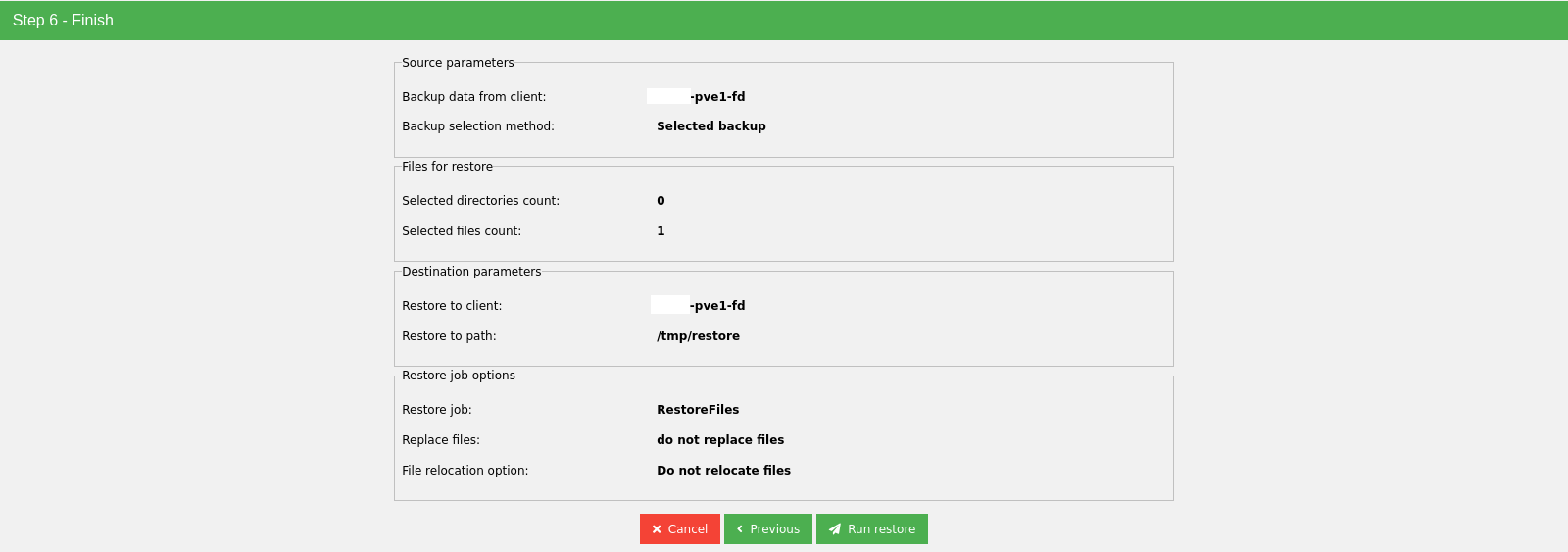The image size is (1568, 552).
Task: Abort the wizard via the Cancel label
Action: [x=687, y=529]
